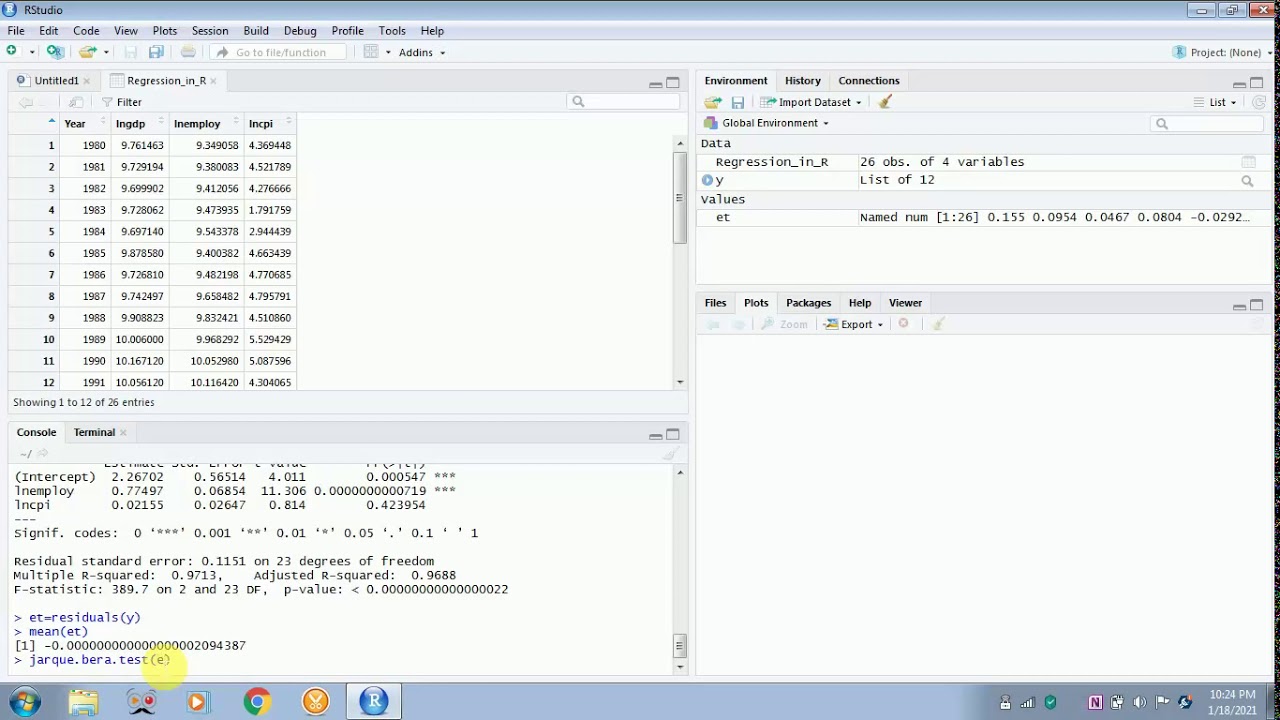Screen dimensions: 1280x720
Task: Save workspace icon in Environment pane
Action: (737, 102)
